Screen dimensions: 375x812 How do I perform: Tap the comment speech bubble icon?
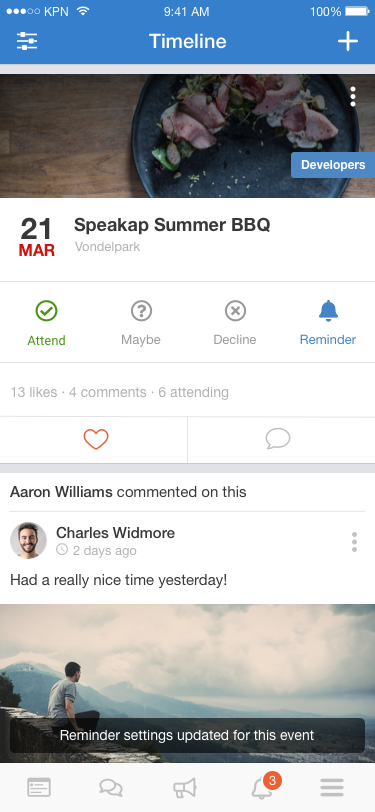pyautogui.click(x=278, y=440)
